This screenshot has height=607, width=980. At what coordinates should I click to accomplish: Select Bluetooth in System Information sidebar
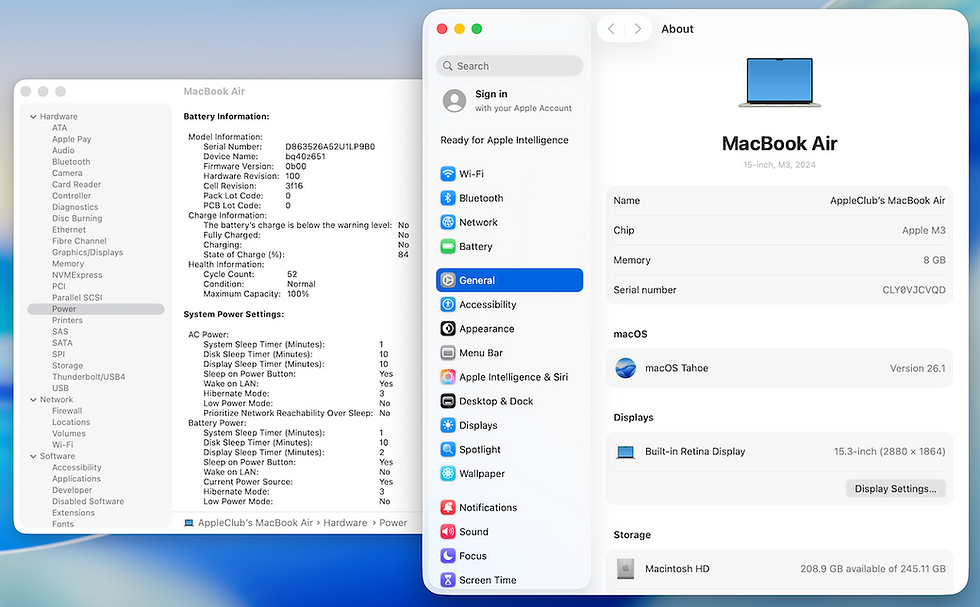point(71,162)
